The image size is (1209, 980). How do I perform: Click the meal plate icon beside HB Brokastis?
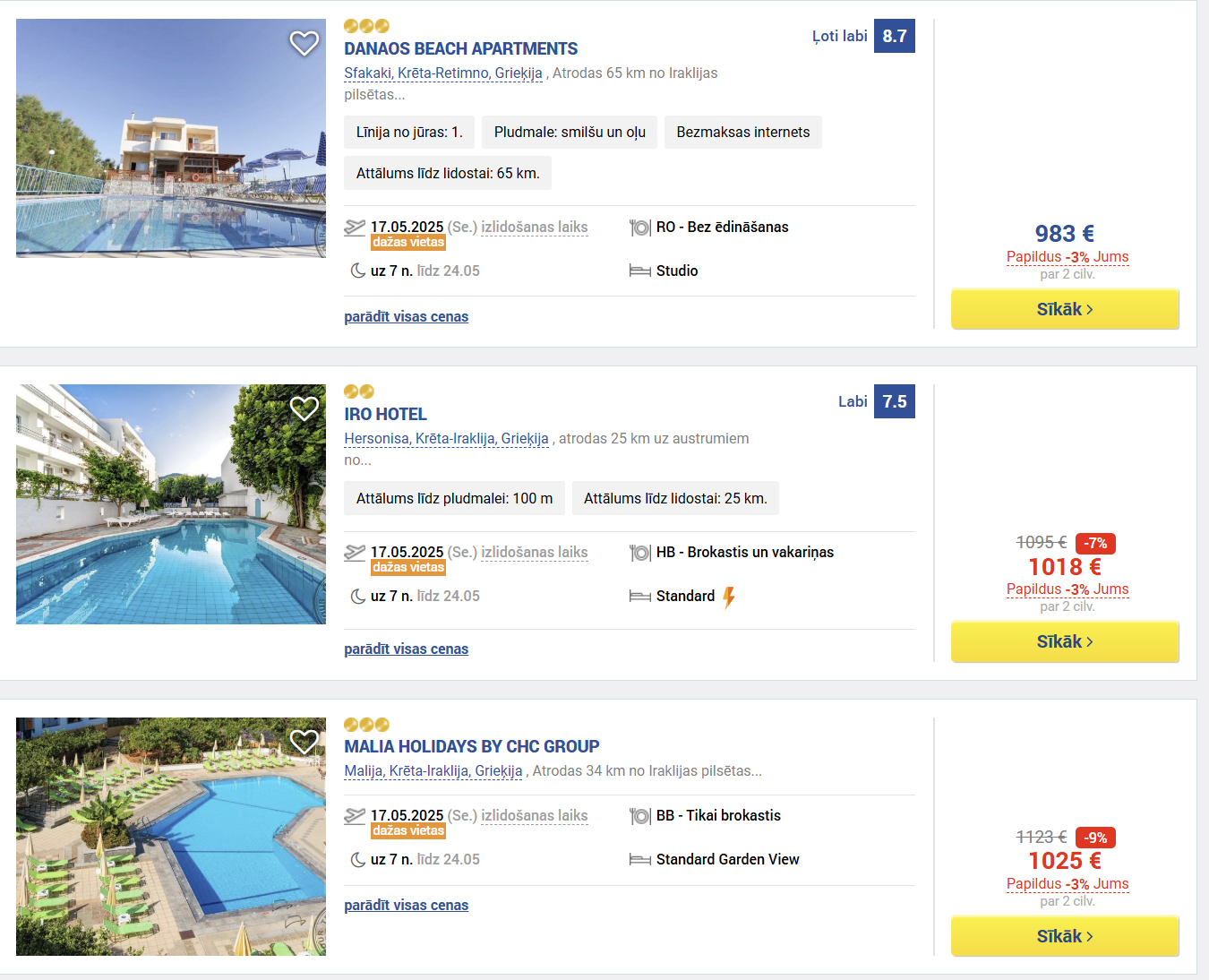click(640, 553)
